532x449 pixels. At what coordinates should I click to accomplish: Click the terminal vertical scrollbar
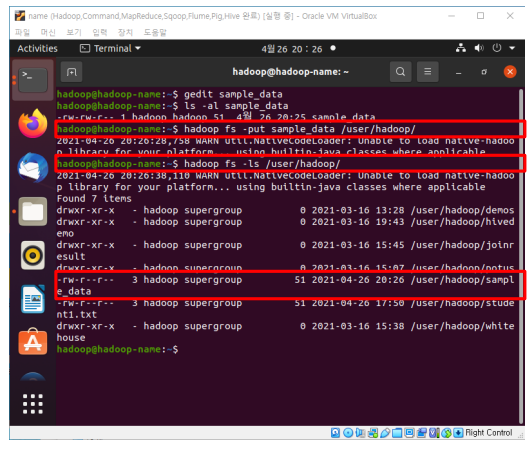(x=521, y=256)
